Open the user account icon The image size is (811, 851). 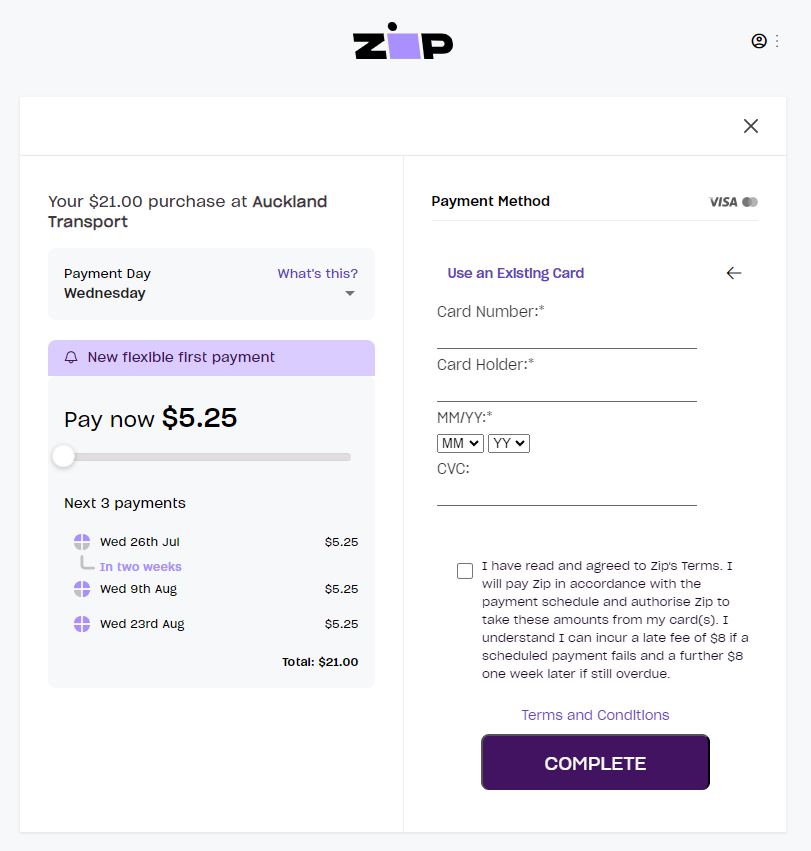click(x=758, y=41)
